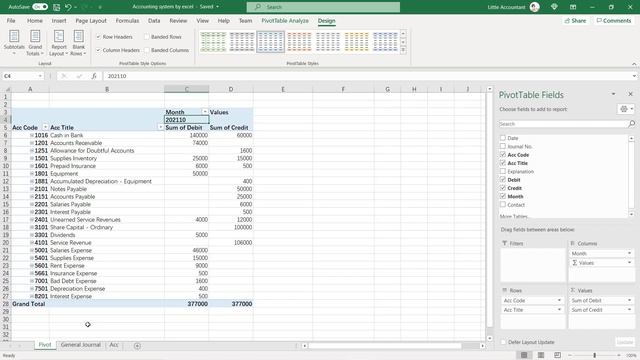Select the red dashed PivotTable style thumbnail
The image size is (640, 360).
299,42
